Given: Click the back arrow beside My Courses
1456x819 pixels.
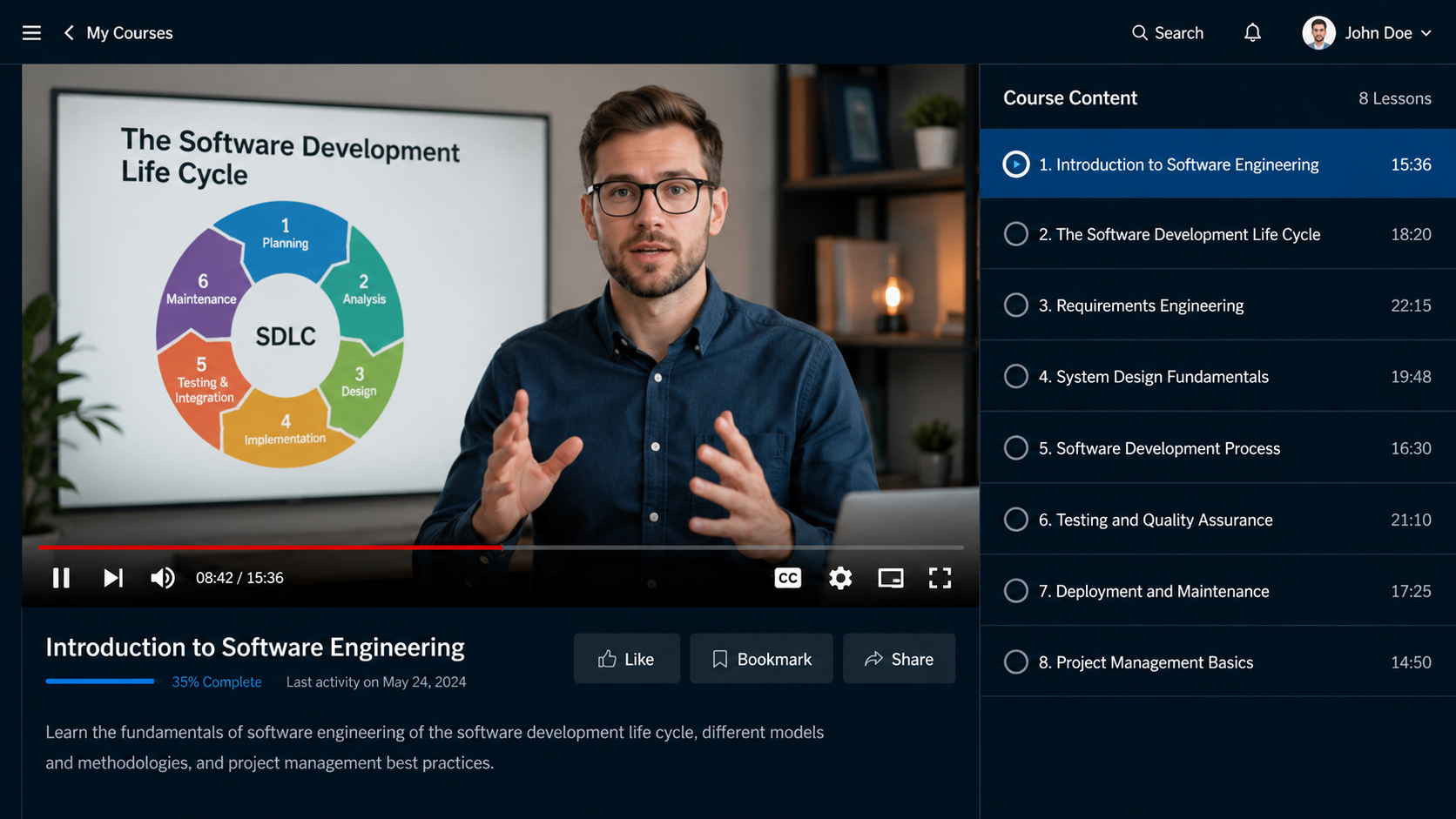Looking at the screenshot, I should pyautogui.click(x=69, y=33).
